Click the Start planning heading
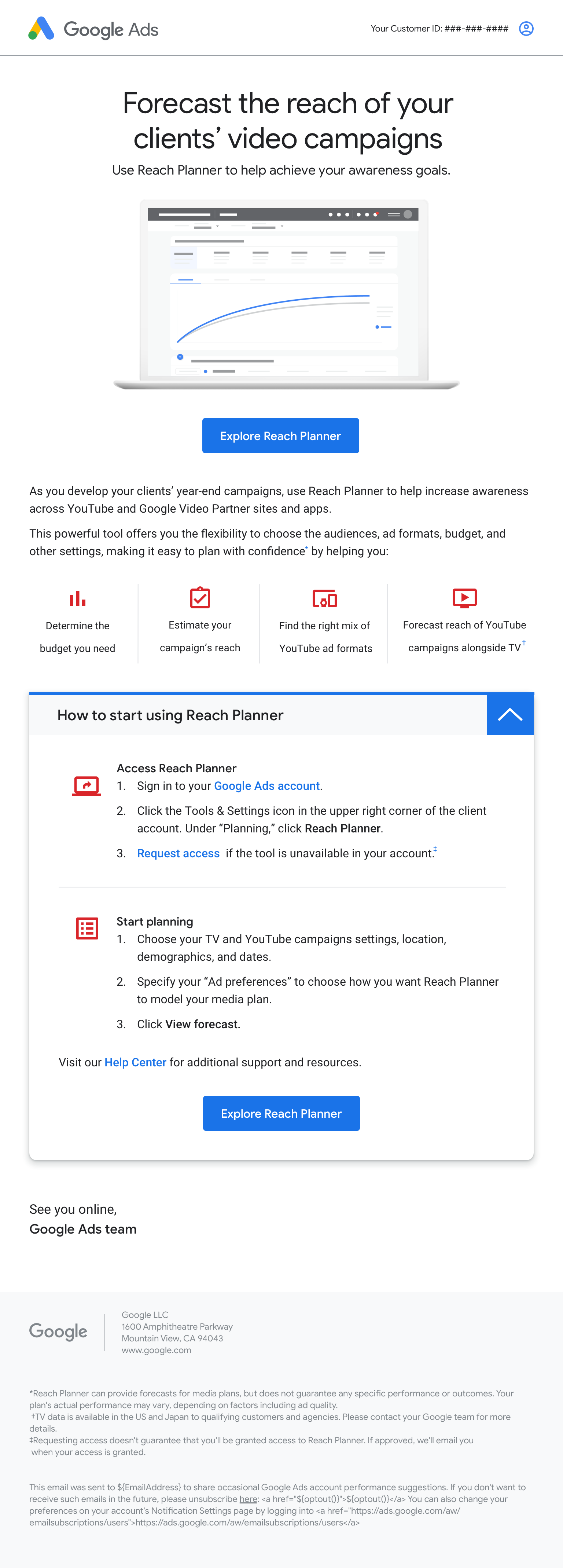The height and width of the screenshot is (1568, 563). (x=155, y=922)
